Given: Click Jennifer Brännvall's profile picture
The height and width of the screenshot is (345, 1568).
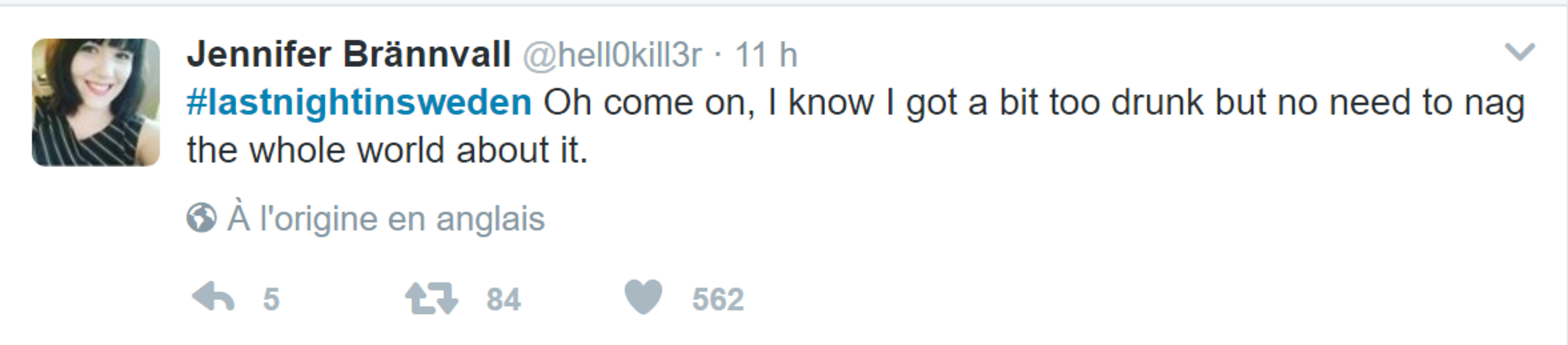Looking at the screenshot, I should point(96,103).
